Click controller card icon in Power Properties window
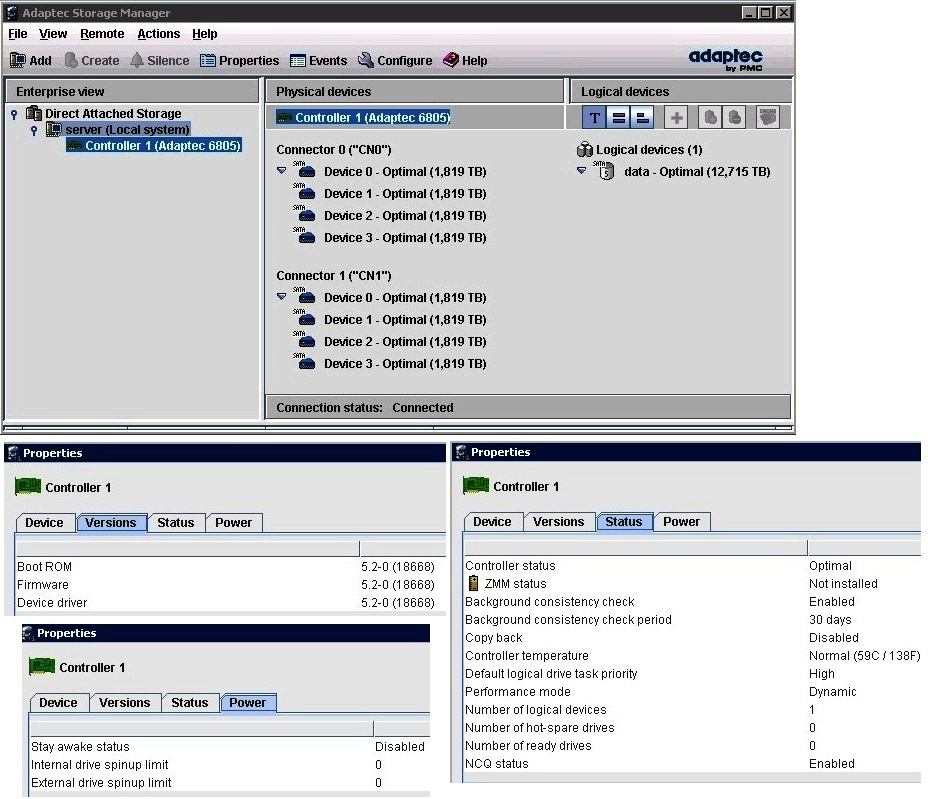The image size is (928, 799). click(42, 666)
